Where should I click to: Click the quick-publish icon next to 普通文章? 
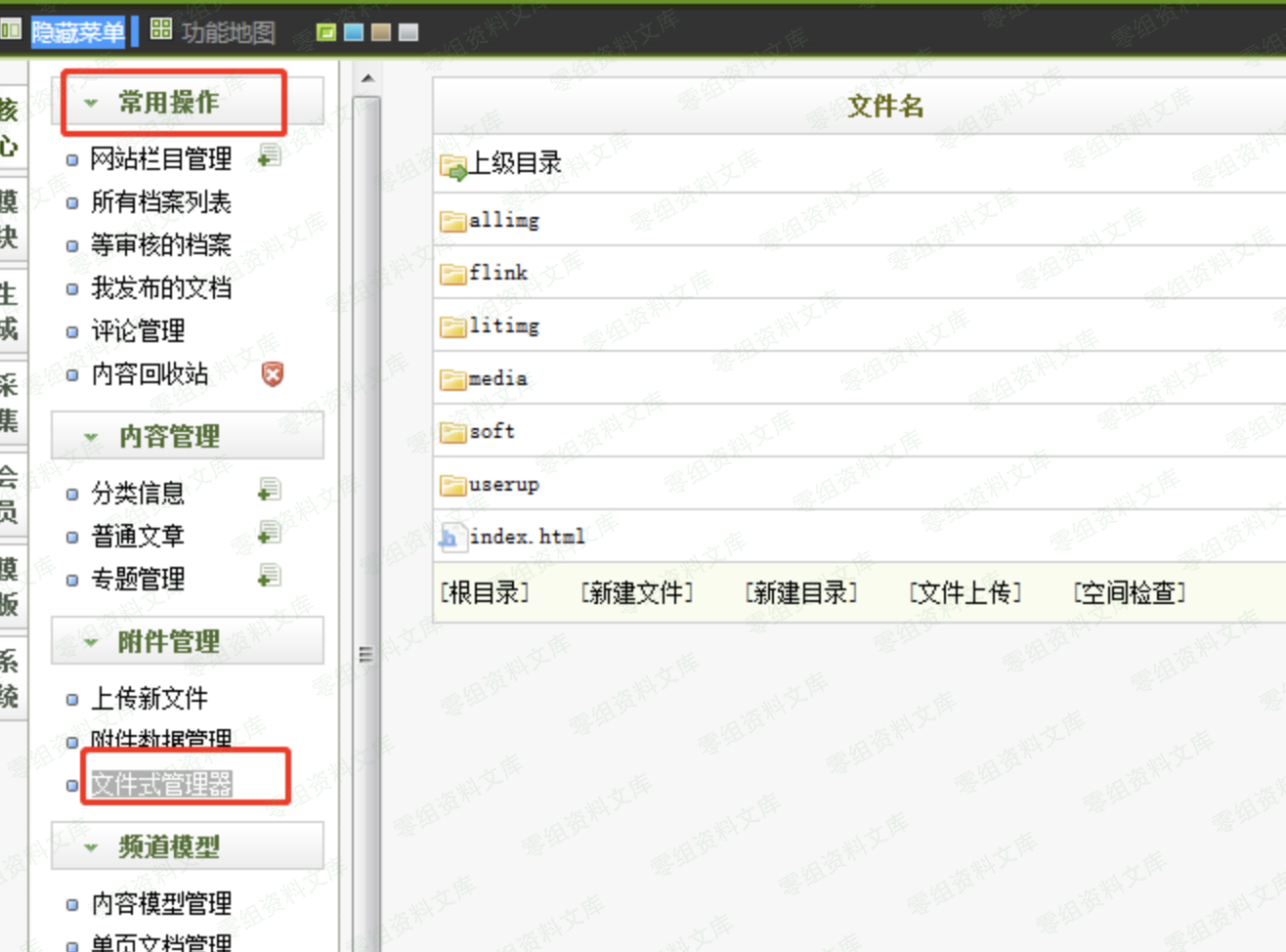pyautogui.click(x=270, y=533)
